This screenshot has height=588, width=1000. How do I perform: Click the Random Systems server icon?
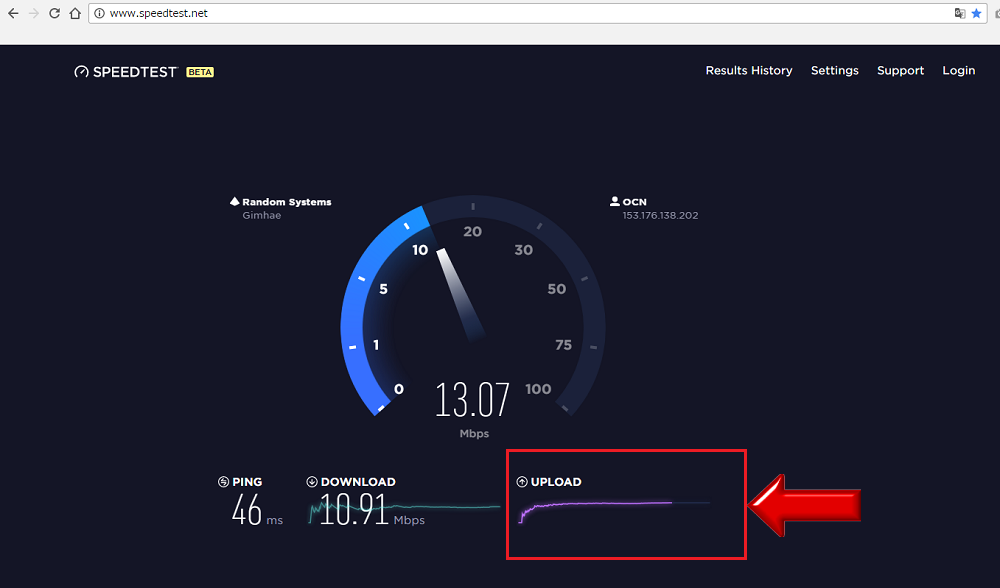(234, 202)
